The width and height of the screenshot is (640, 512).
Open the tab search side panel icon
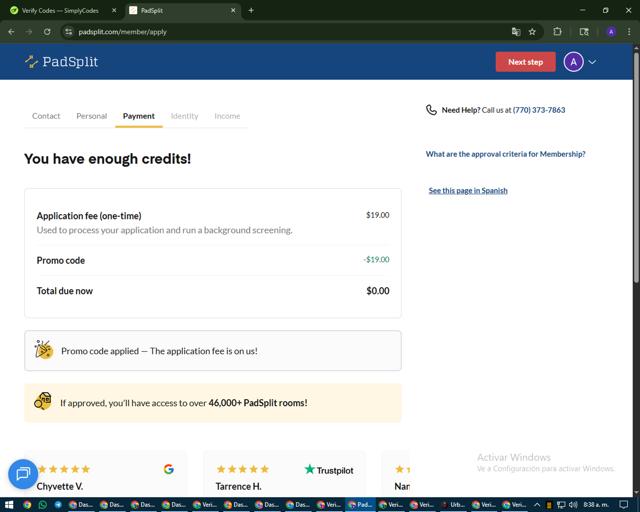[584, 32]
